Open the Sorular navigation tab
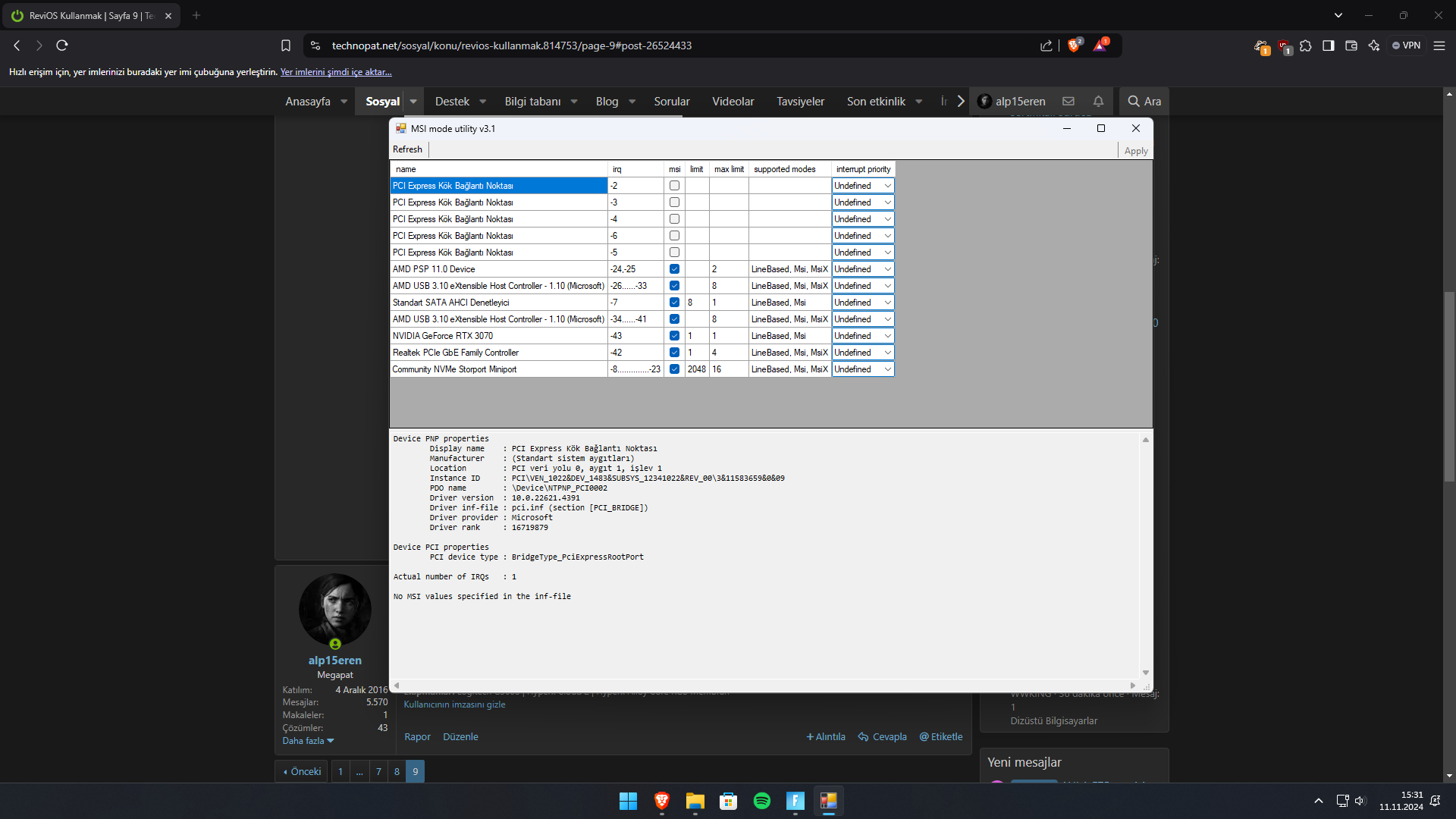Viewport: 1456px width, 819px height. click(x=671, y=101)
